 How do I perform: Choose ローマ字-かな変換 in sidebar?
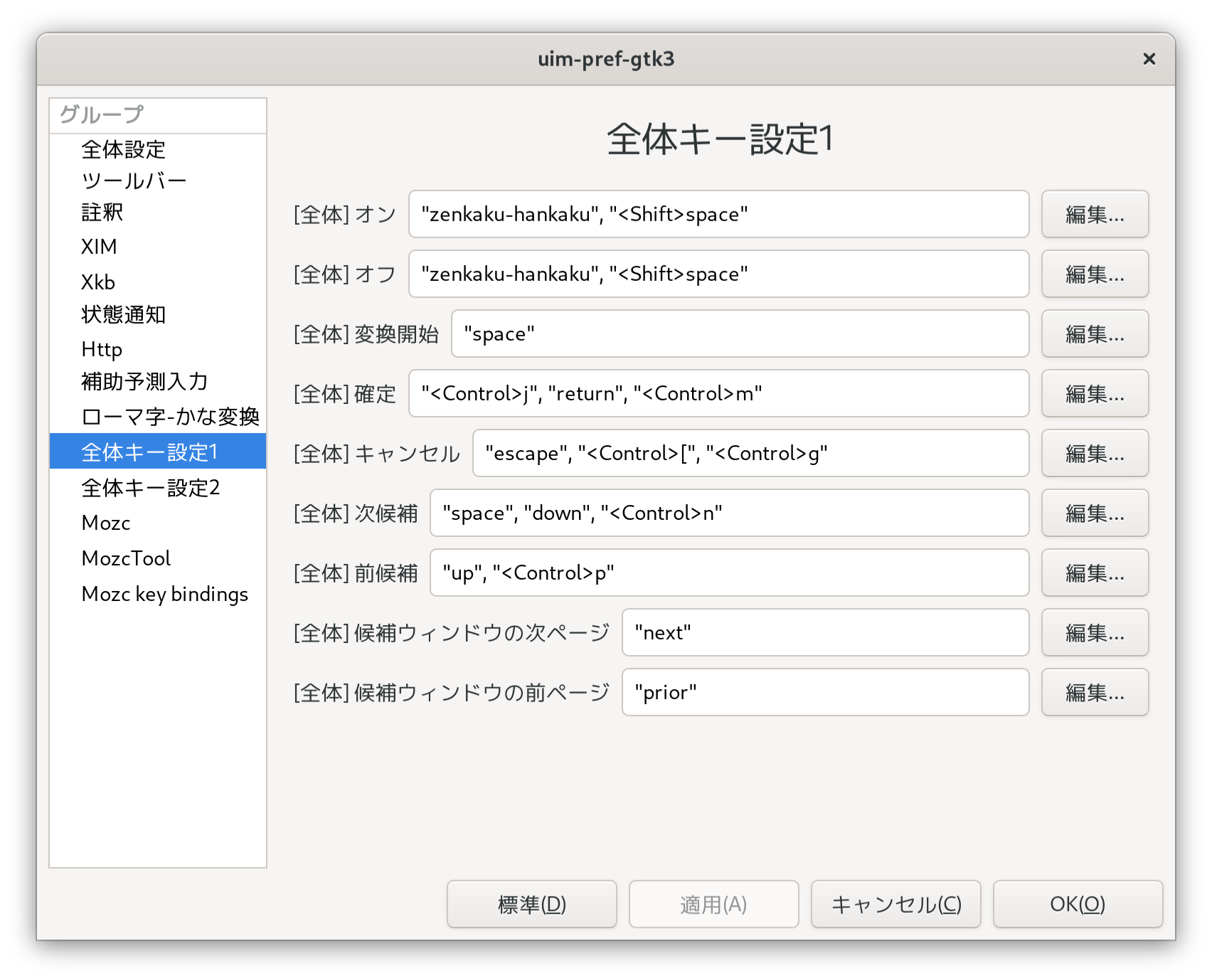(170, 417)
